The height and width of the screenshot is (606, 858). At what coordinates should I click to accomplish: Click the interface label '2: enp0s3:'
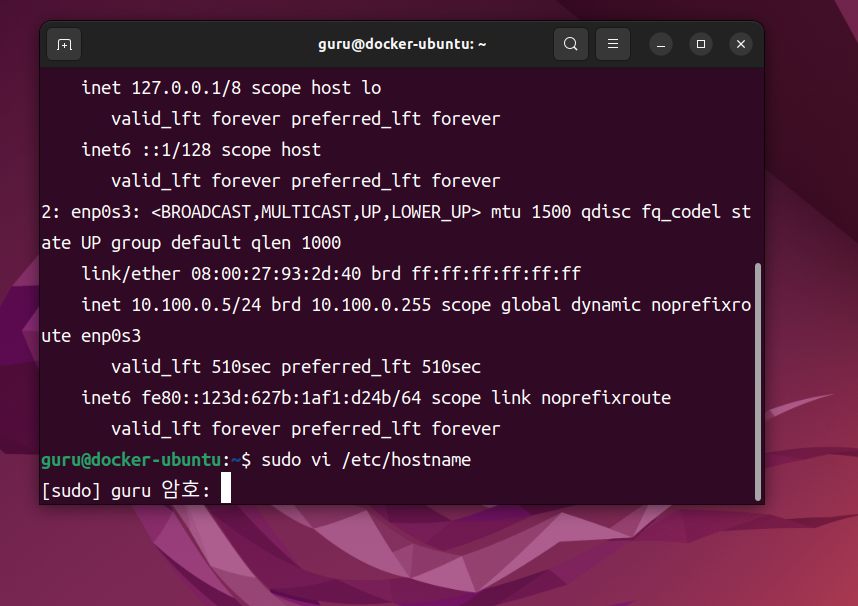coord(91,211)
